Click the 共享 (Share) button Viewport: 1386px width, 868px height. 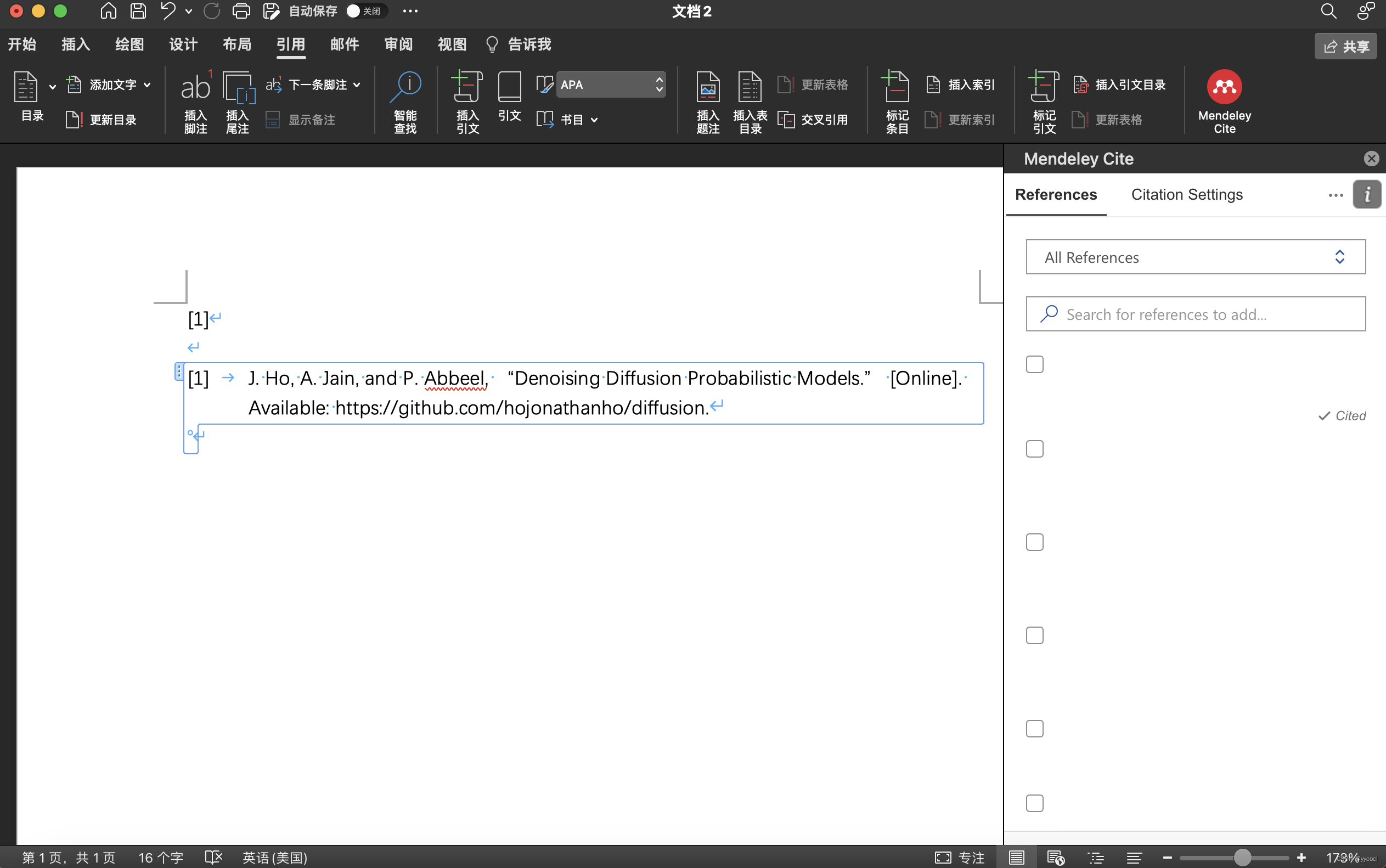[1345, 46]
